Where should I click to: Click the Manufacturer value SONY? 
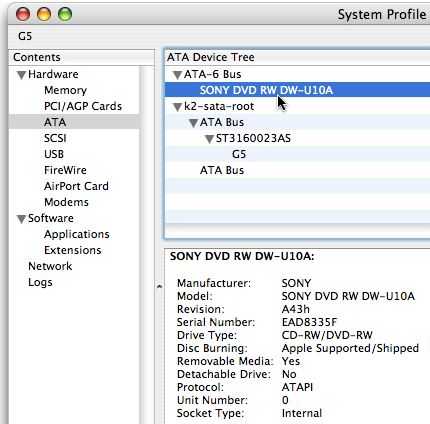(x=296, y=283)
